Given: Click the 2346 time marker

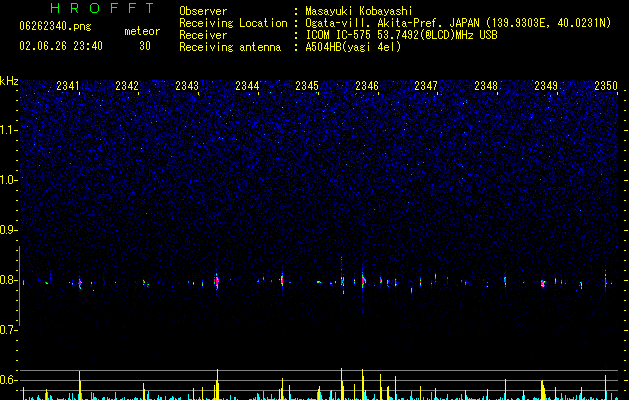Looking at the screenshot, I should point(367,85).
